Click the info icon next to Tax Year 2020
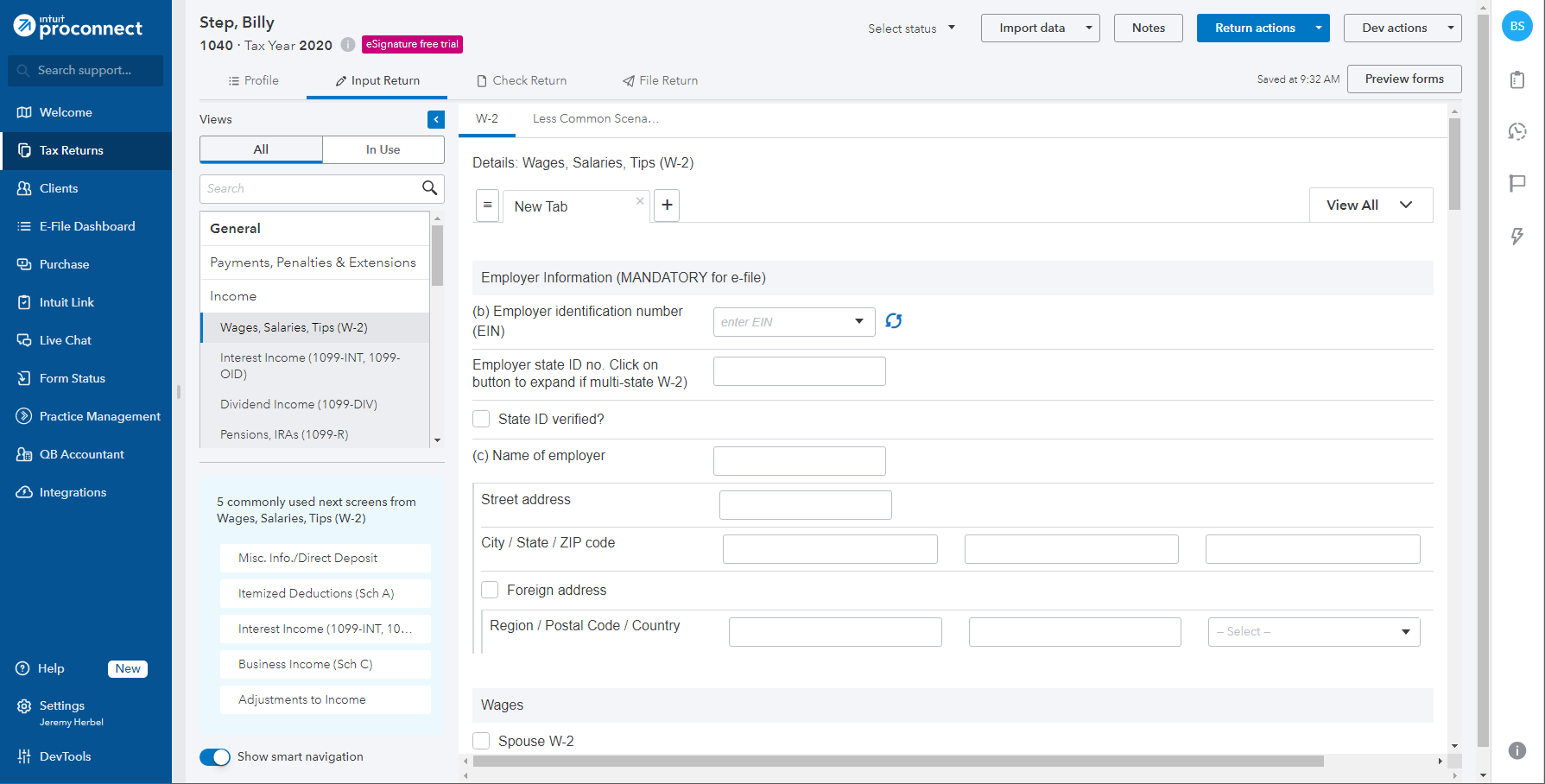 coord(347,45)
